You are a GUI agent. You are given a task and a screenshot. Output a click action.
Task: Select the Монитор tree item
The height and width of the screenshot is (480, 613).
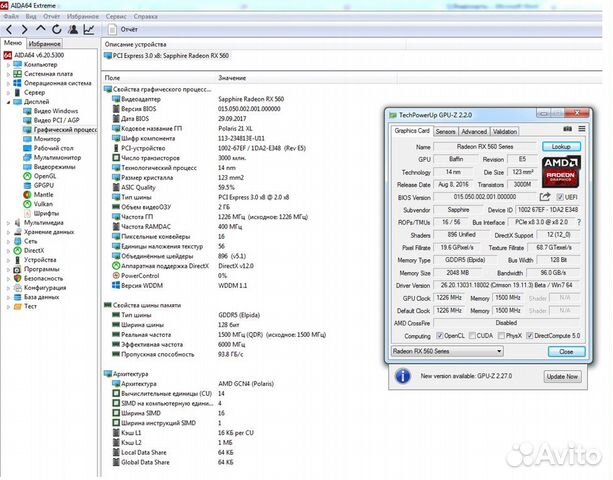[41, 139]
